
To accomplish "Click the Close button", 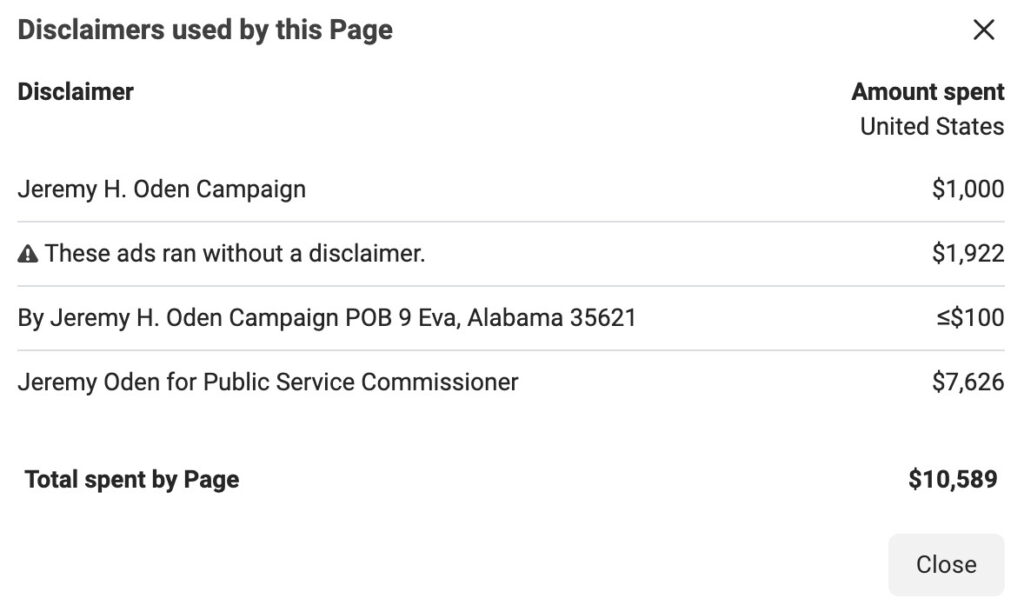I will pos(946,564).
